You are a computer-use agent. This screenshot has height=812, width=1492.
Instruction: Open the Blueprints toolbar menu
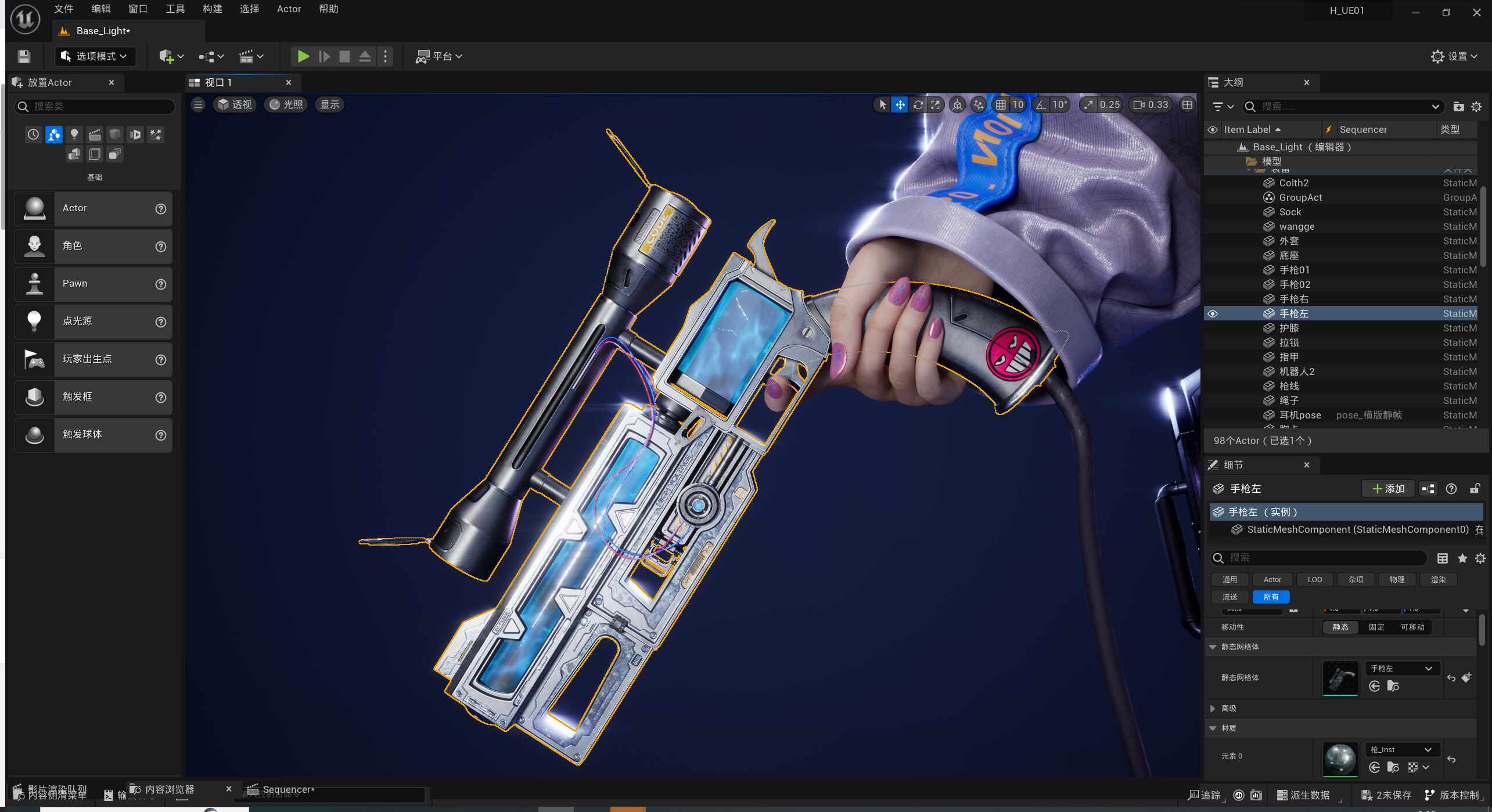point(211,56)
